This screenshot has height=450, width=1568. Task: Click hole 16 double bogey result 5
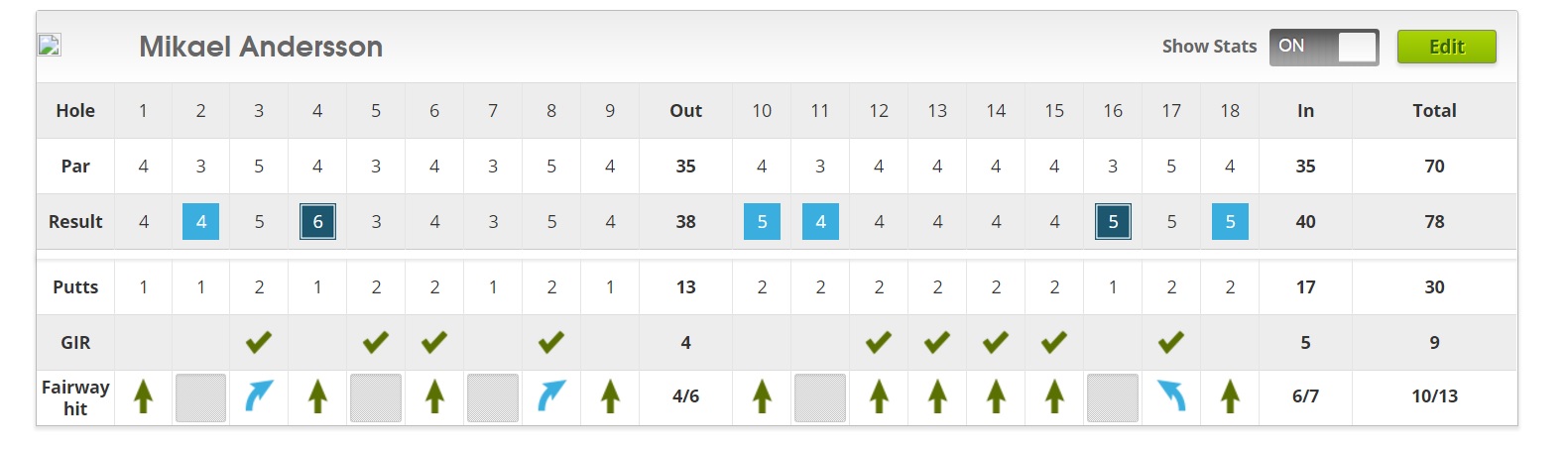coord(1113,221)
